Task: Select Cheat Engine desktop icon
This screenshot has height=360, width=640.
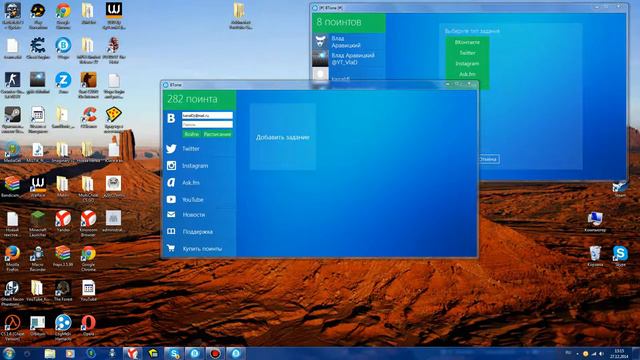Action: pyautogui.click(x=38, y=49)
